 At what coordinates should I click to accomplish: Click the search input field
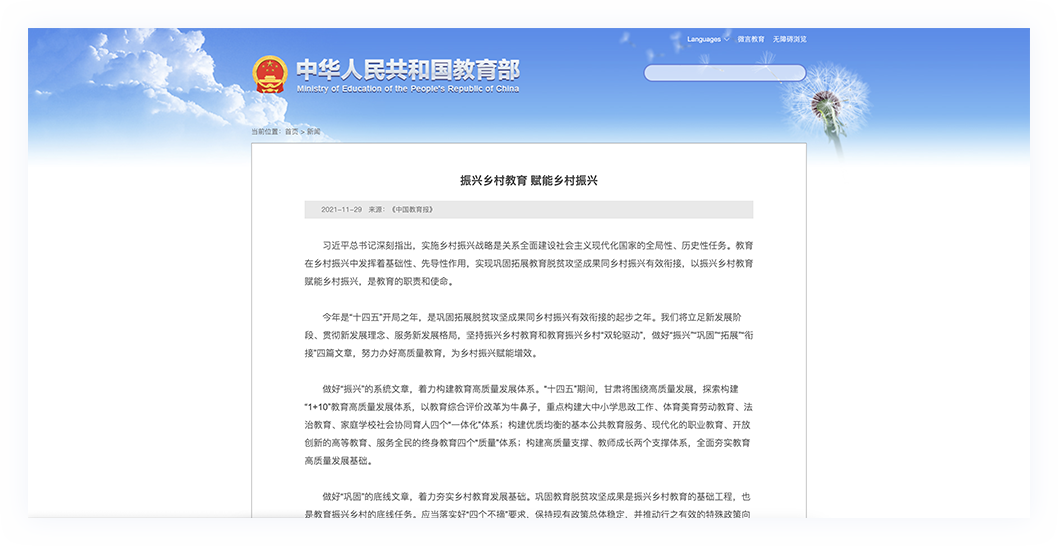click(725, 73)
